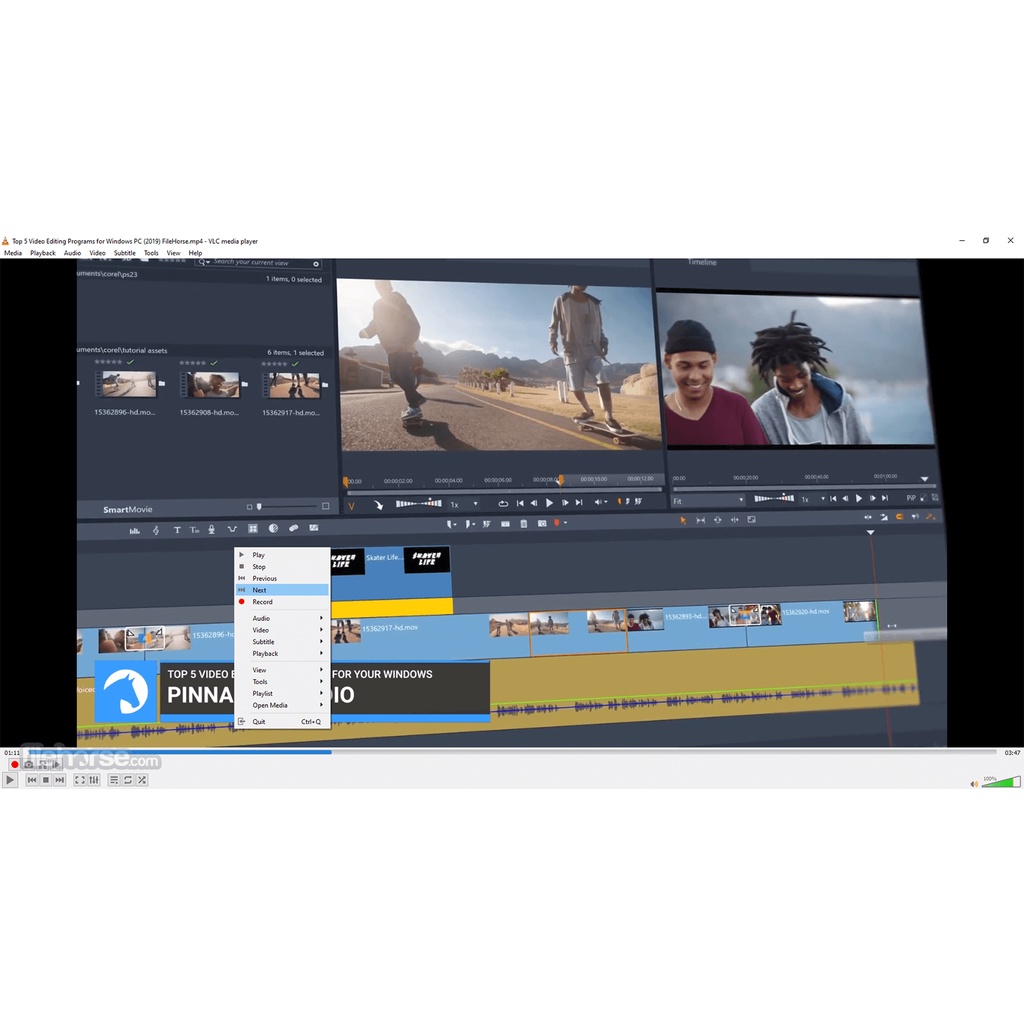Viewport: 1024px width, 1024px height.
Task: Minimize the VLC window
Action: 962,241
